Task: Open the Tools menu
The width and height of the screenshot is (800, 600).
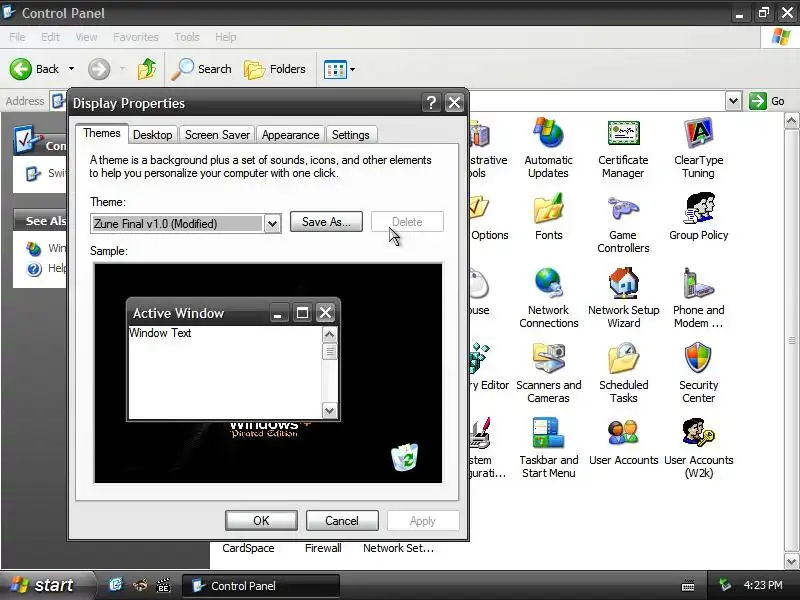Action: coord(187,37)
